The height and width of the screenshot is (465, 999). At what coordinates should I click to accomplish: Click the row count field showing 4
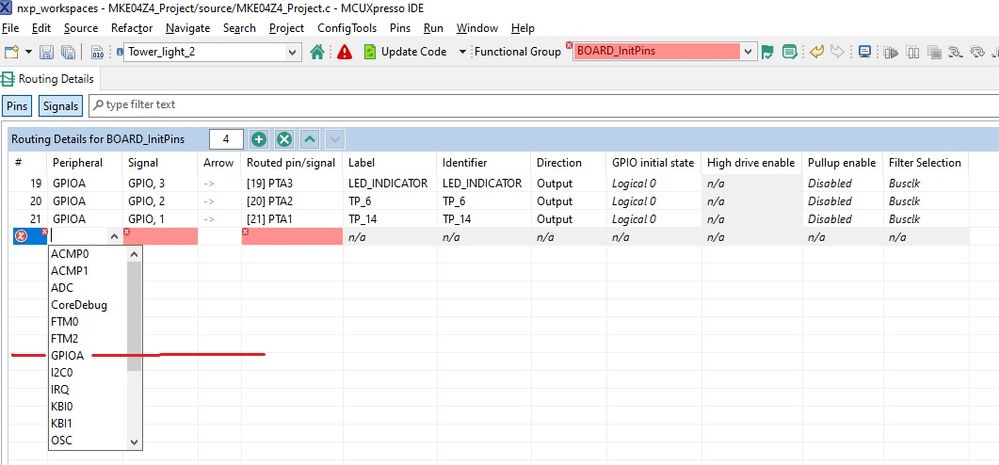226,139
